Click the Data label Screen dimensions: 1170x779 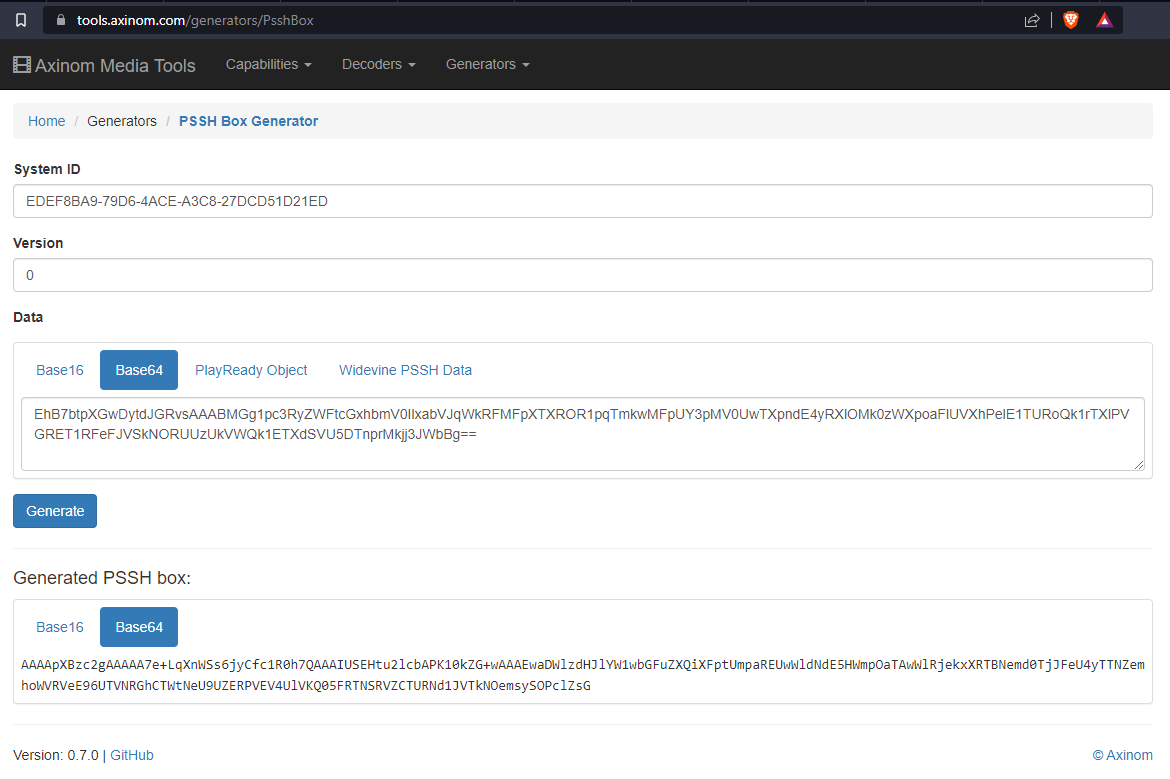28,317
